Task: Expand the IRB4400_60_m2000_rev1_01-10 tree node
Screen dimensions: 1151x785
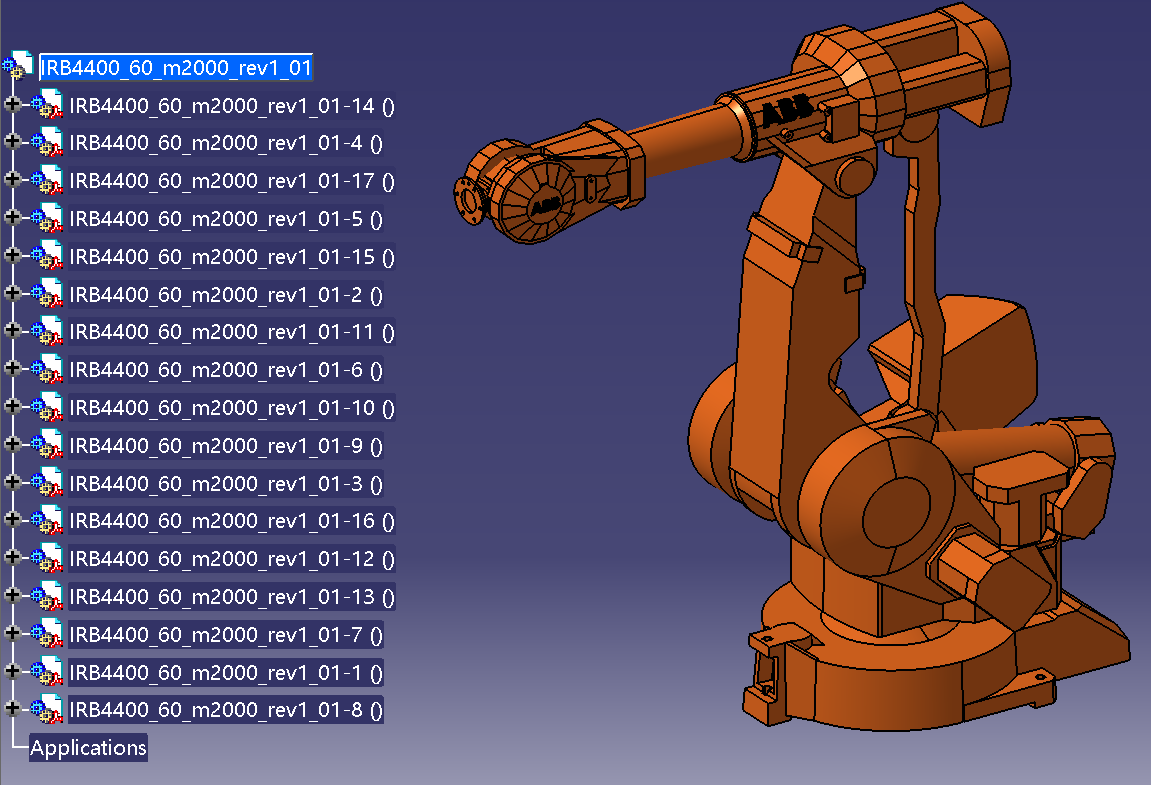Action: [12, 407]
